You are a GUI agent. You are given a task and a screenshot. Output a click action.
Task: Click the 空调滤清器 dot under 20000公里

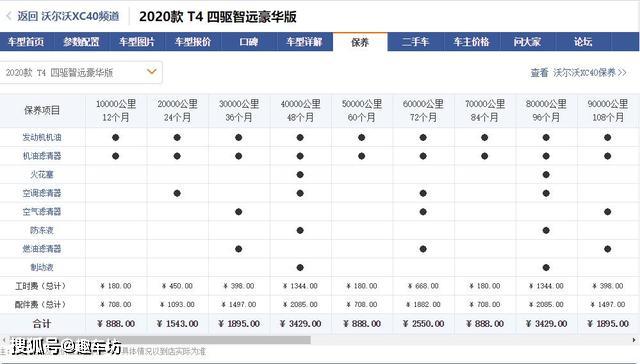pyautogui.click(x=177, y=193)
